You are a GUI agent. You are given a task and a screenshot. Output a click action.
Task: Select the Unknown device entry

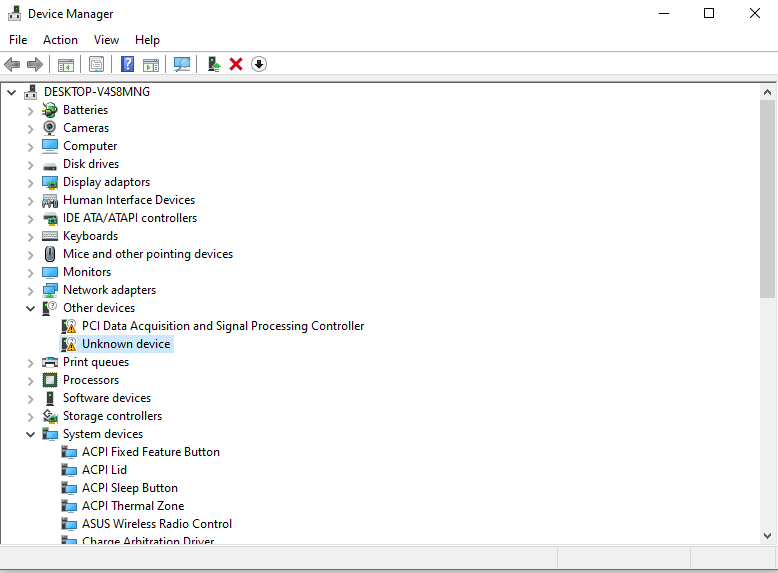point(126,344)
